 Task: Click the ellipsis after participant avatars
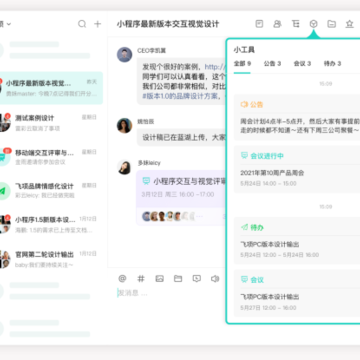pos(200,216)
